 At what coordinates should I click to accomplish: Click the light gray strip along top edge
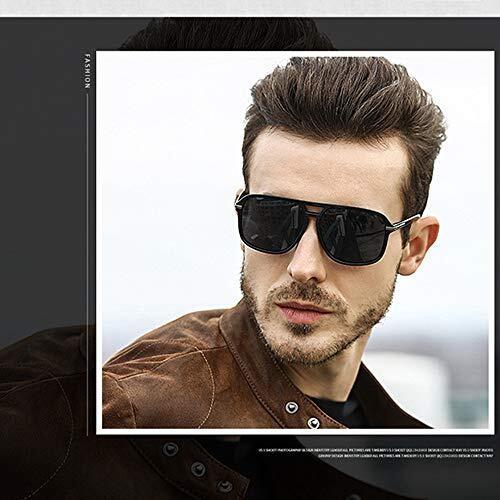250,8
